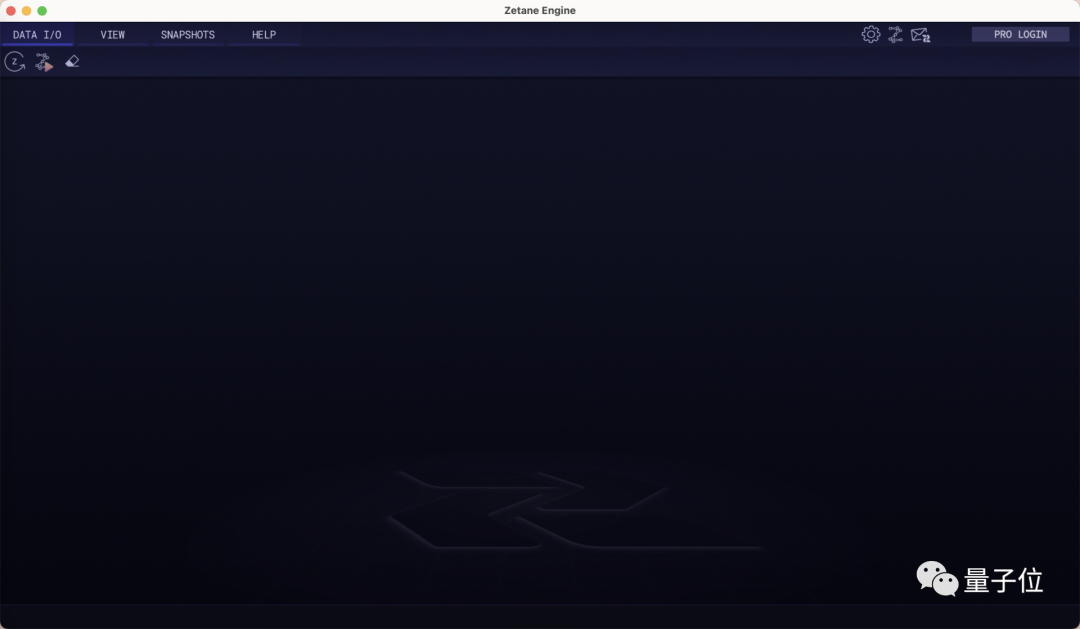1080x629 pixels.
Task: Switch to the VIEW tab
Action: [x=112, y=34]
